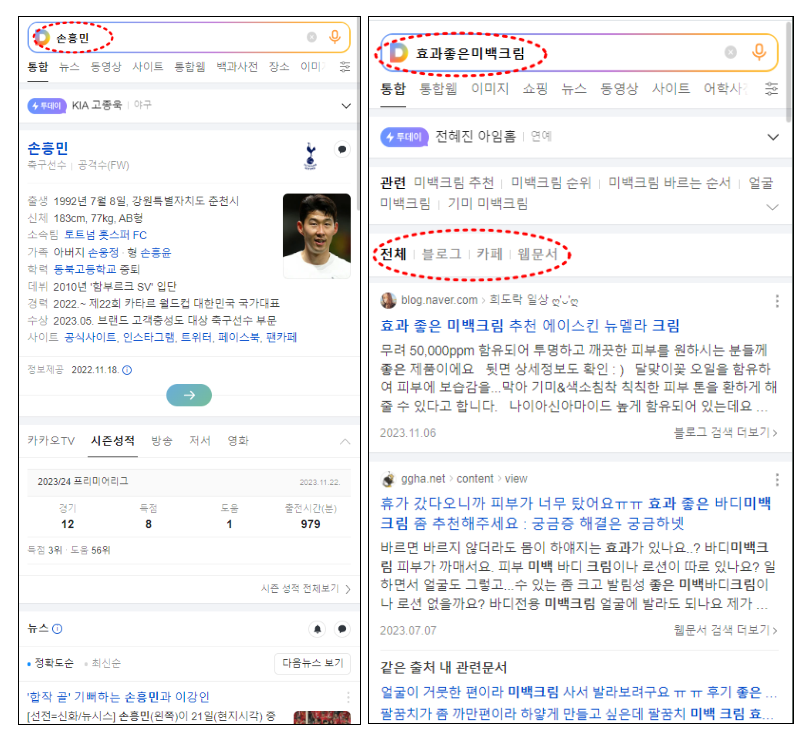Image resolution: width=805 pixels, height=733 pixels.
Task: Switch to the 카카오TV tab
Action: pyautogui.click(x=51, y=440)
